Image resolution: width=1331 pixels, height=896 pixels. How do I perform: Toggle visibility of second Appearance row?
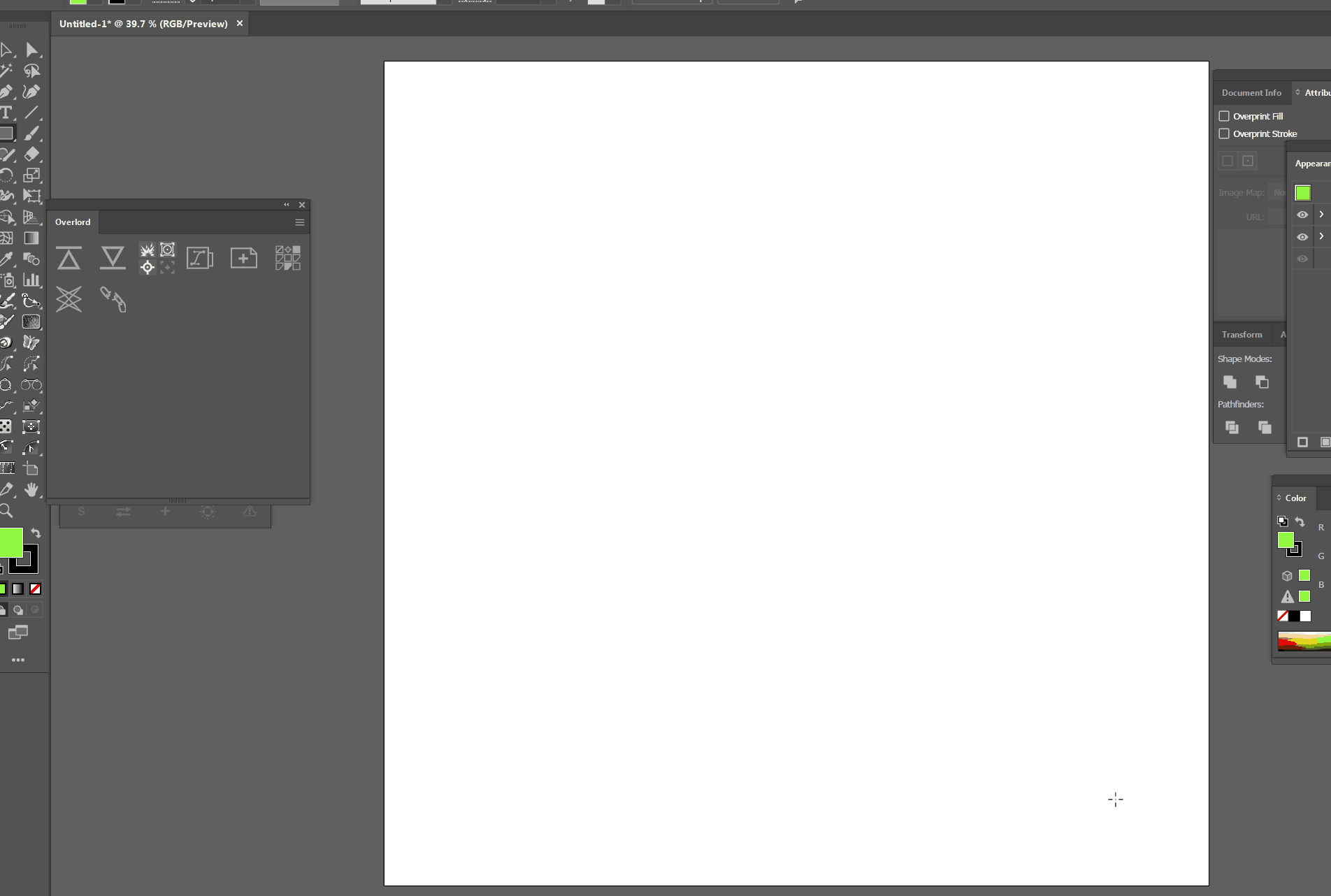coord(1302,237)
